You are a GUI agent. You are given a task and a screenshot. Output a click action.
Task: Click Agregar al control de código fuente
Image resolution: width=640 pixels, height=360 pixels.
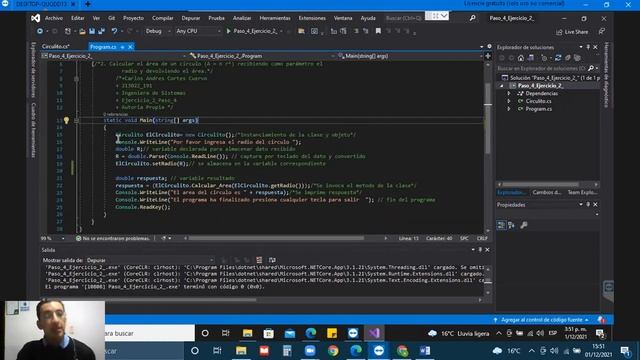click(x=541, y=320)
